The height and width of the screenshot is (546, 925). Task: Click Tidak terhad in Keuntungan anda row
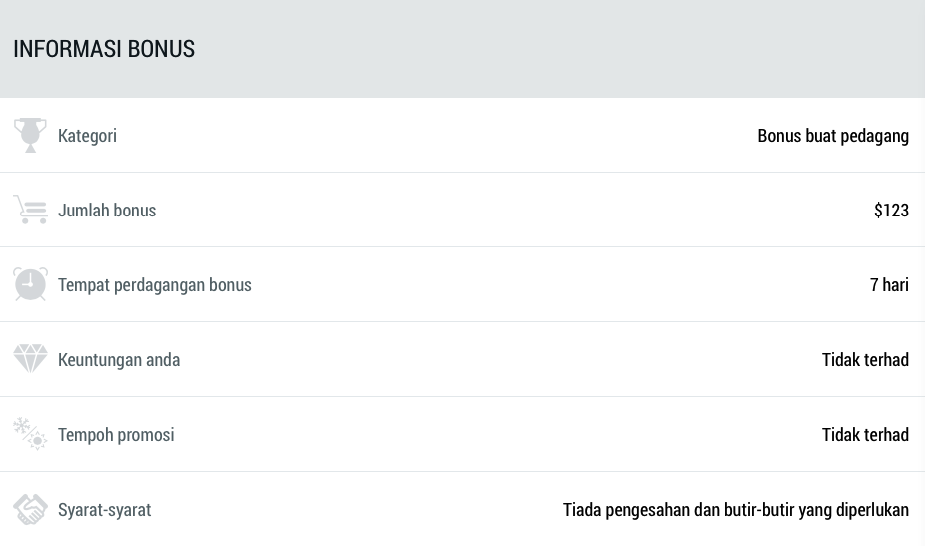tap(865, 359)
